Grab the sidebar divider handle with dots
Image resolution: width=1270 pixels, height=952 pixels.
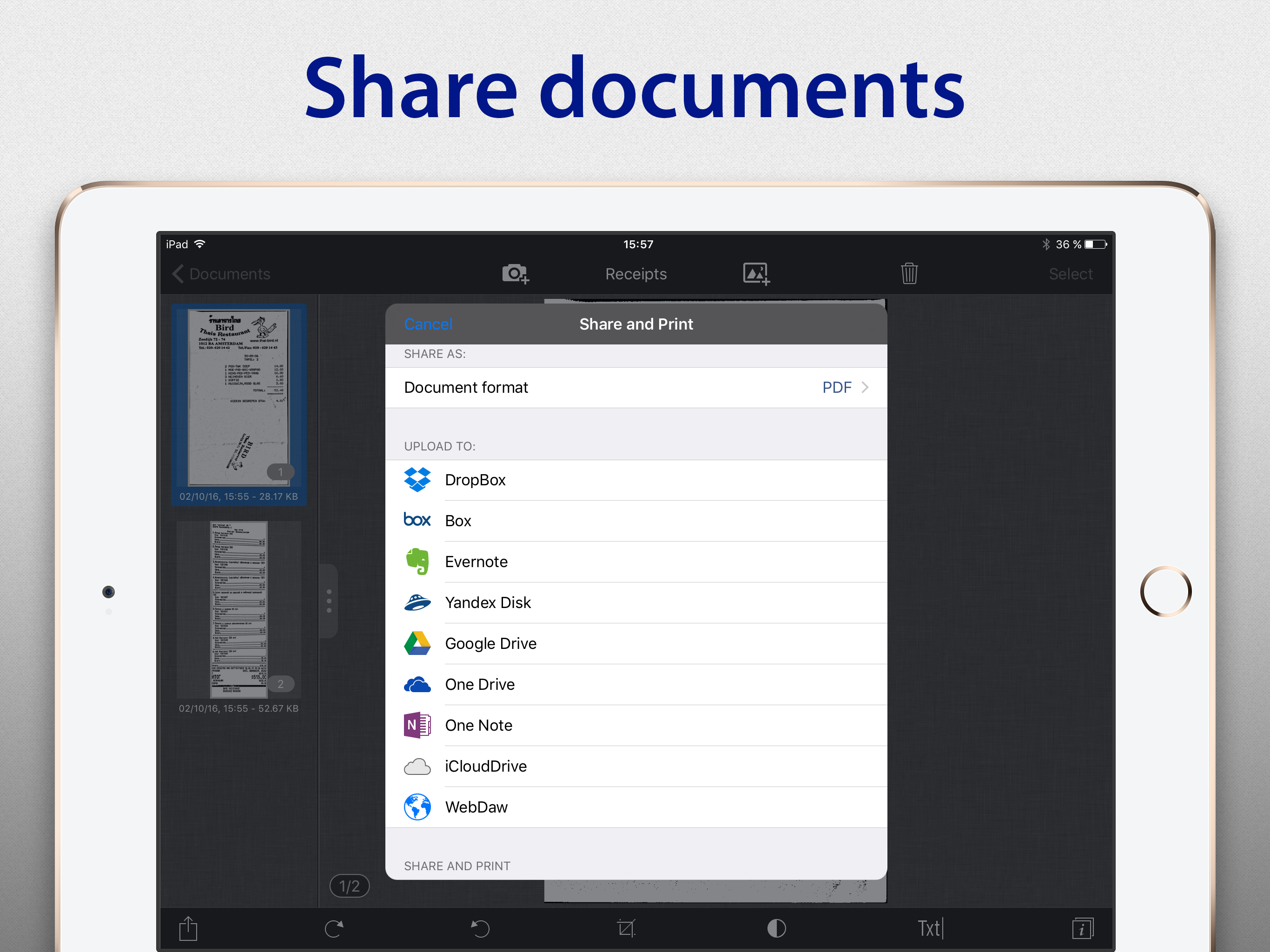click(x=329, y=601)
